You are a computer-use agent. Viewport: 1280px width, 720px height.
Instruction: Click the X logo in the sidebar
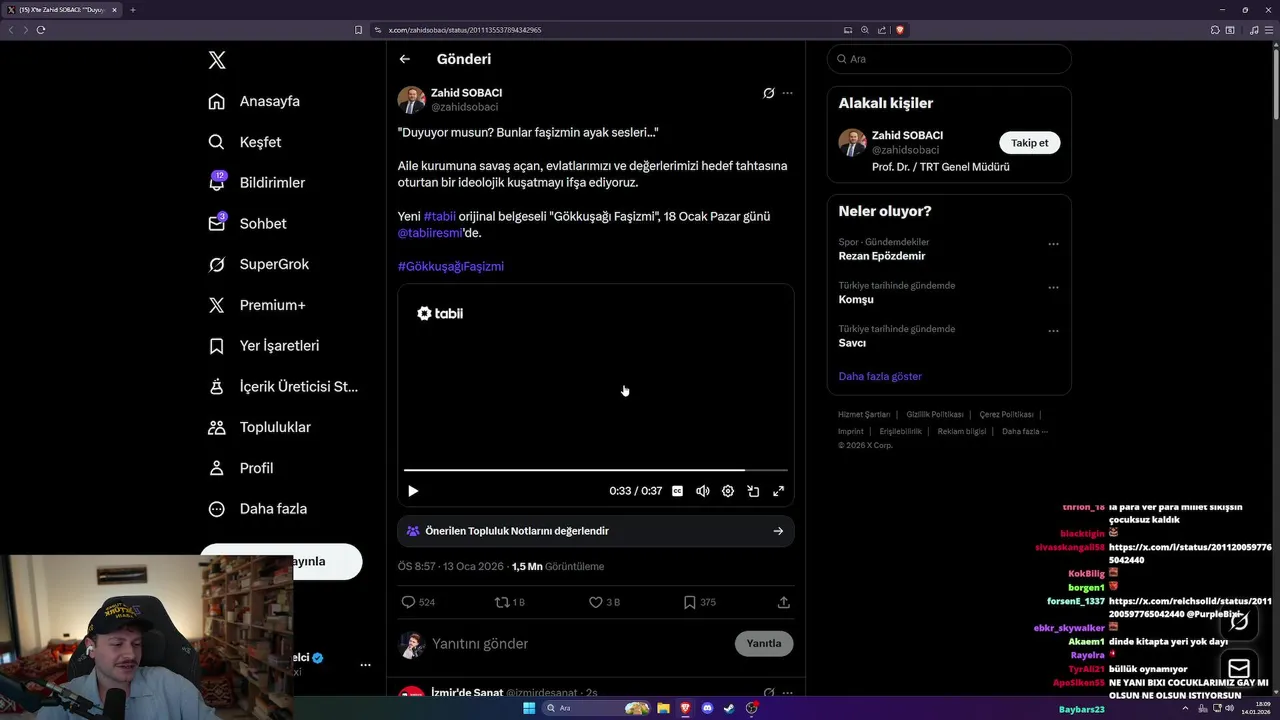pyautogui.click(x=217, y=60)
